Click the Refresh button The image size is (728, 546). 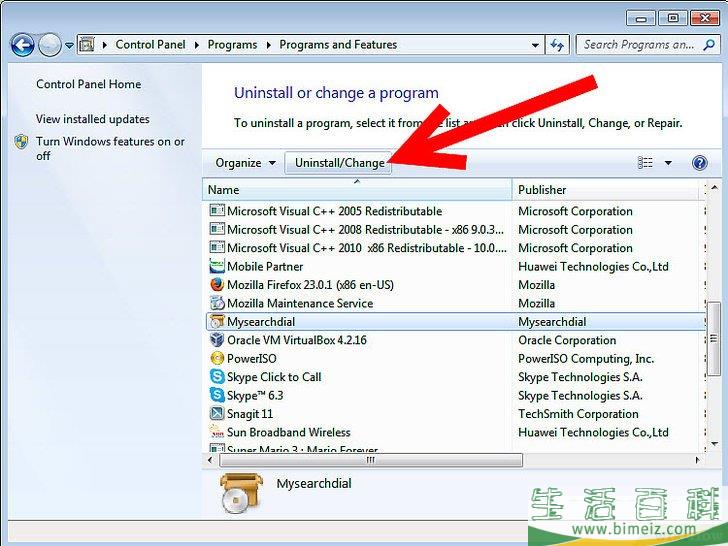tap(557, 45)
